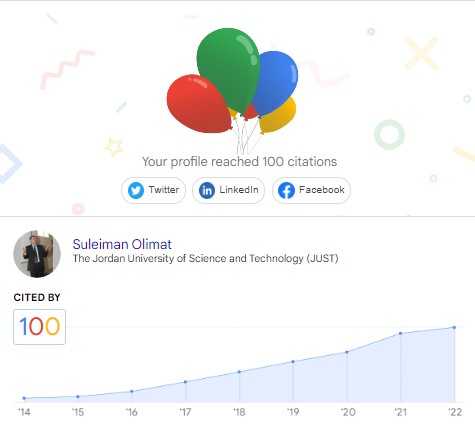This screenshot has height=428, width=475.
Task: Select the '18 data point on chart
Action: [x=239, y=372]
